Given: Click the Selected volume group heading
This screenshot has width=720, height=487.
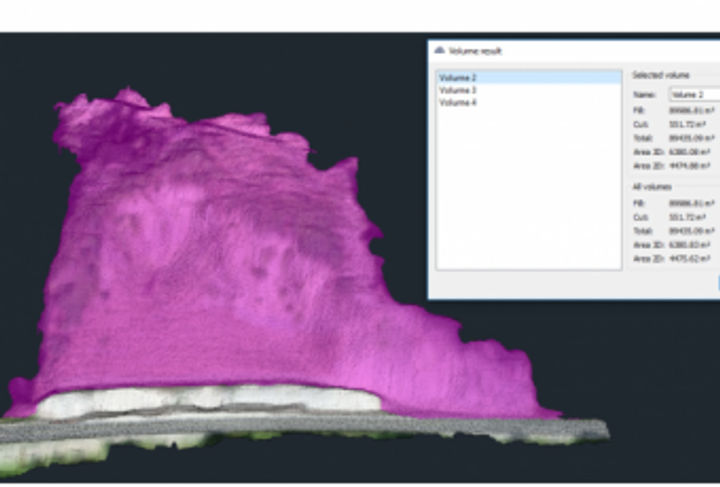Looking at the screenshot, I should pyautogui.click(x=661, y=75).
